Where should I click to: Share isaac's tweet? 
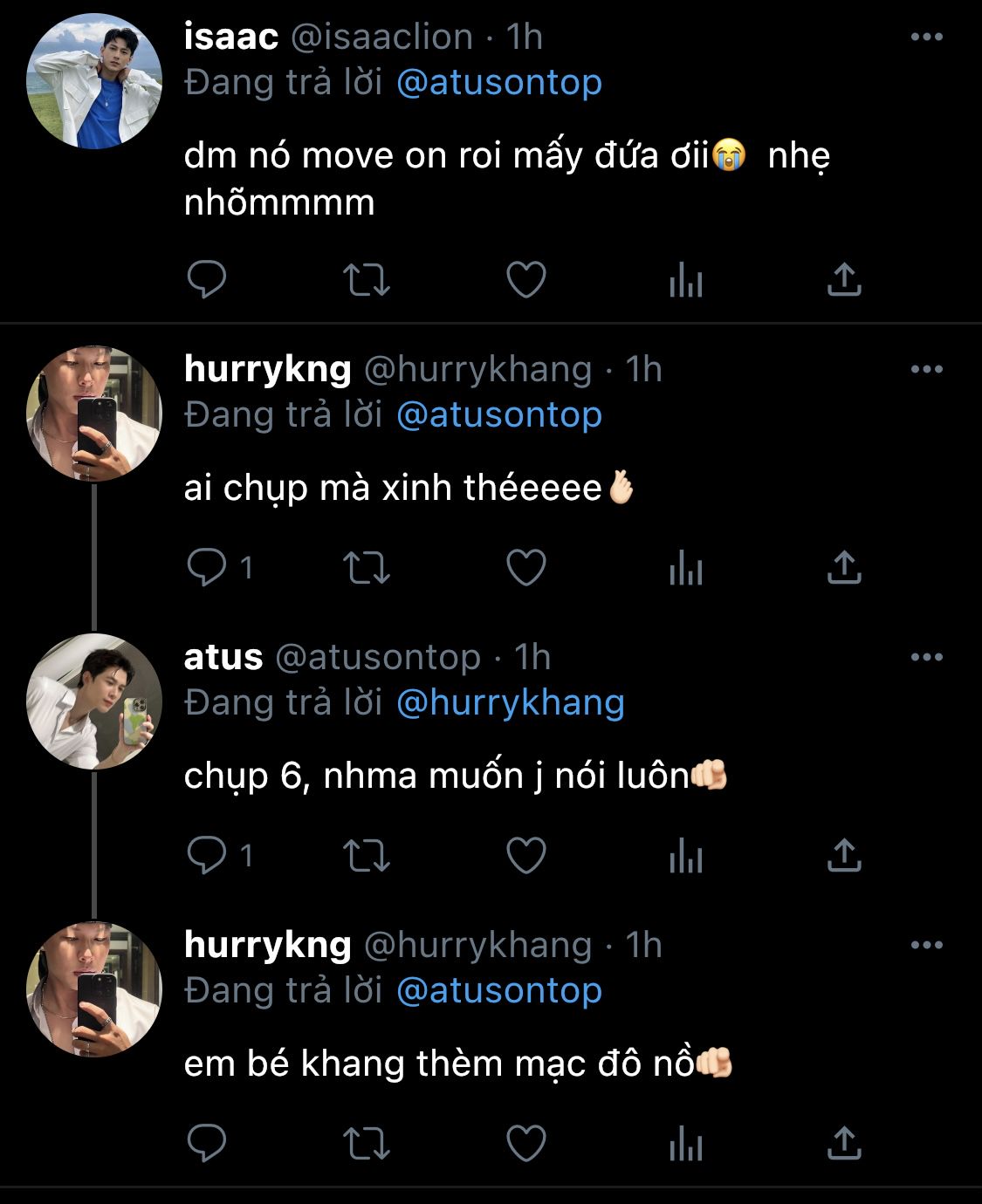coord(844,280)
